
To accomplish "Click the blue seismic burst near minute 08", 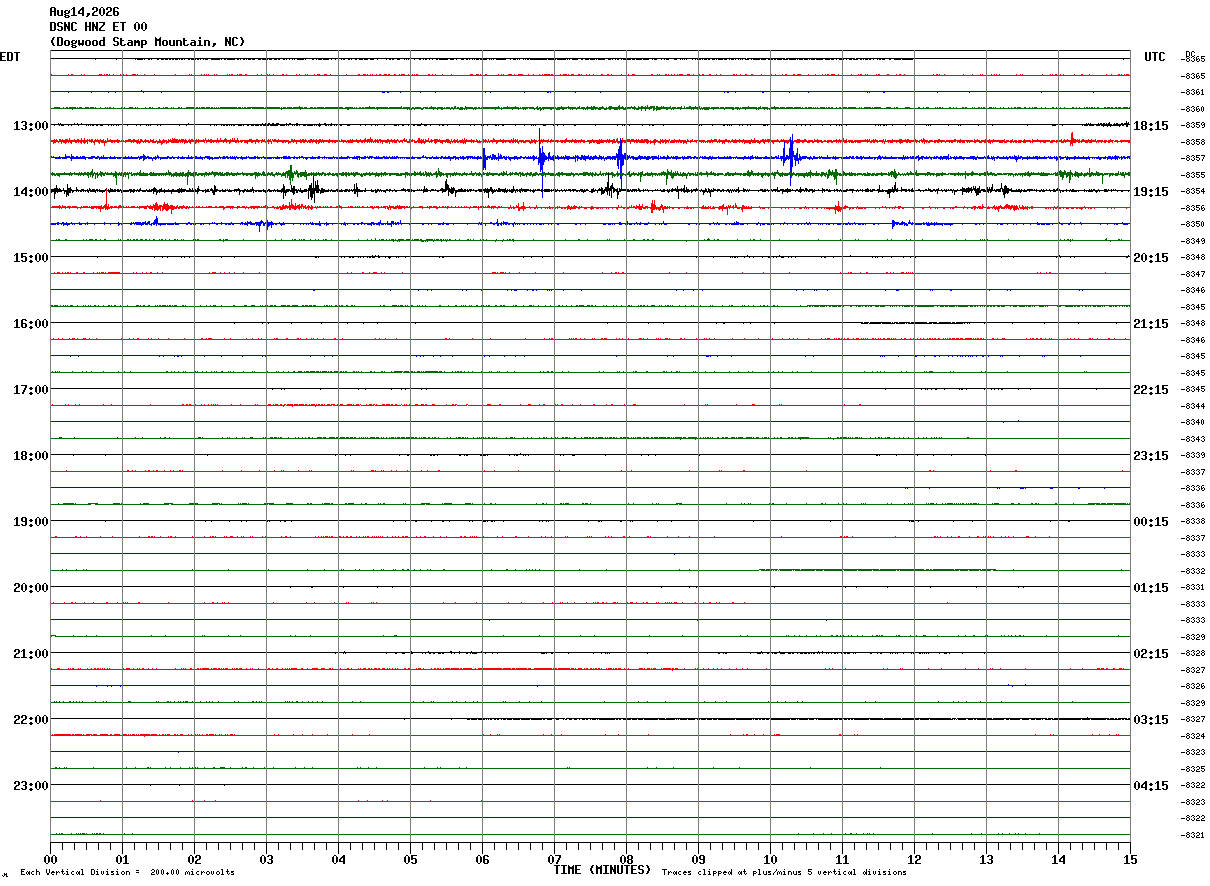I will point(620,157).
